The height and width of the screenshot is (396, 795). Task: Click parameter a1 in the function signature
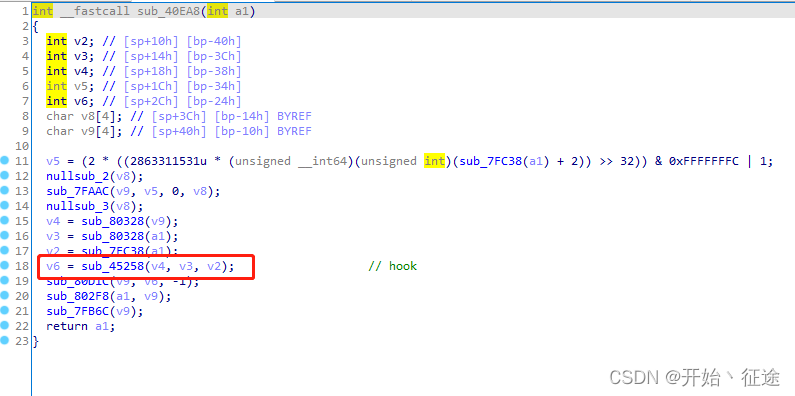click(242, 11)
